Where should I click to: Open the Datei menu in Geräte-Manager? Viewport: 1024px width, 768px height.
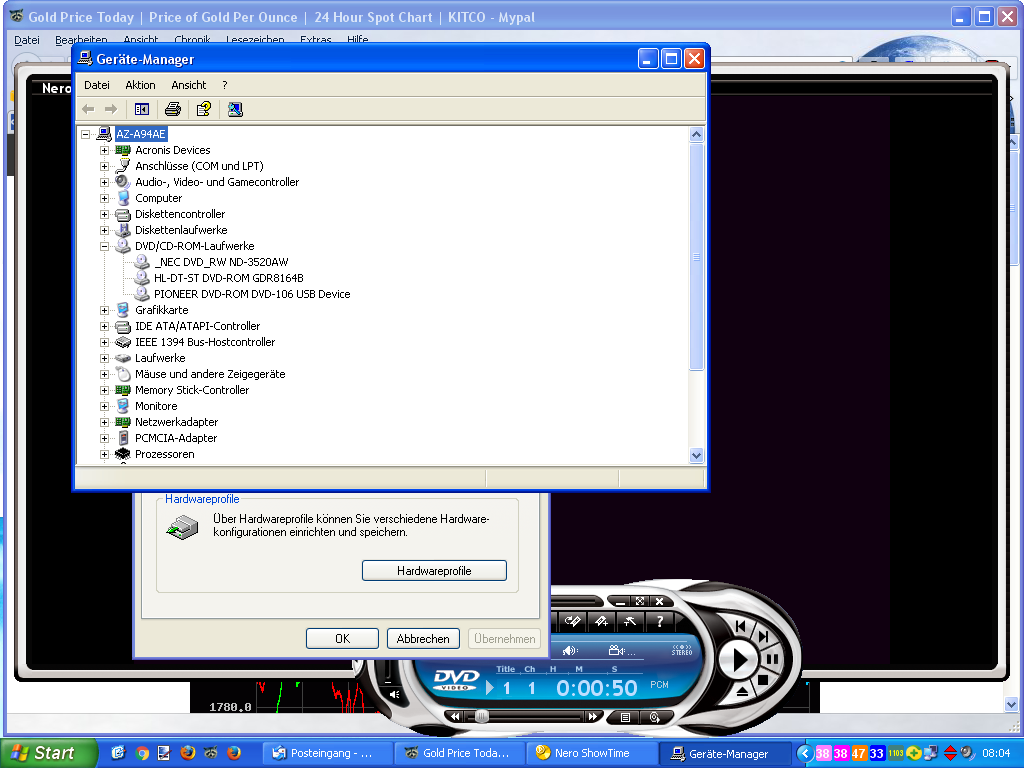[97, 85]
